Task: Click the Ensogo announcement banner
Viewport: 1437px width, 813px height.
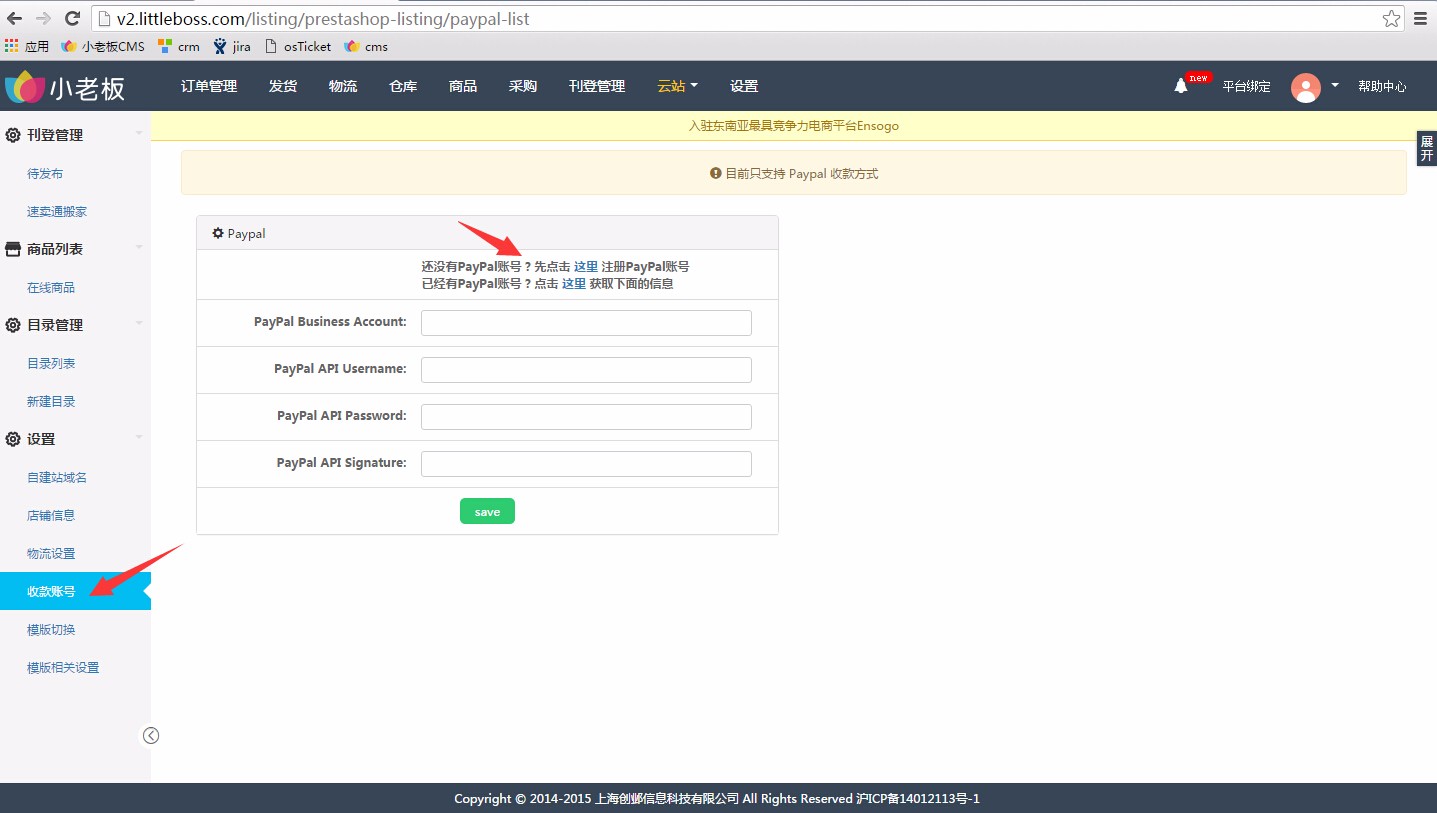Action: coord(794,126)
